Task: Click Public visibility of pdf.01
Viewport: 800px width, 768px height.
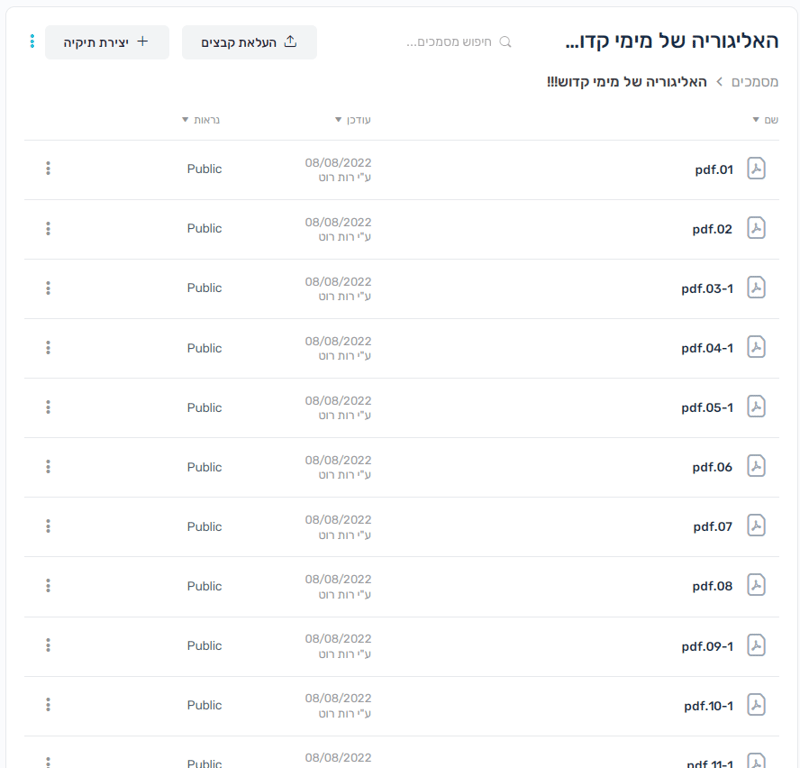Action: [x=204, y=168]
